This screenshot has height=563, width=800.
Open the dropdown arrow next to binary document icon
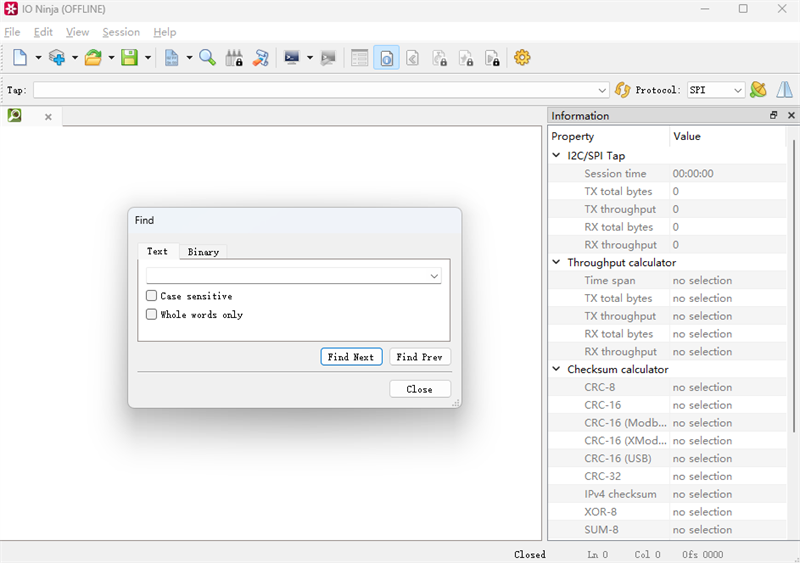pyautogui.click(x=189, y=58)
